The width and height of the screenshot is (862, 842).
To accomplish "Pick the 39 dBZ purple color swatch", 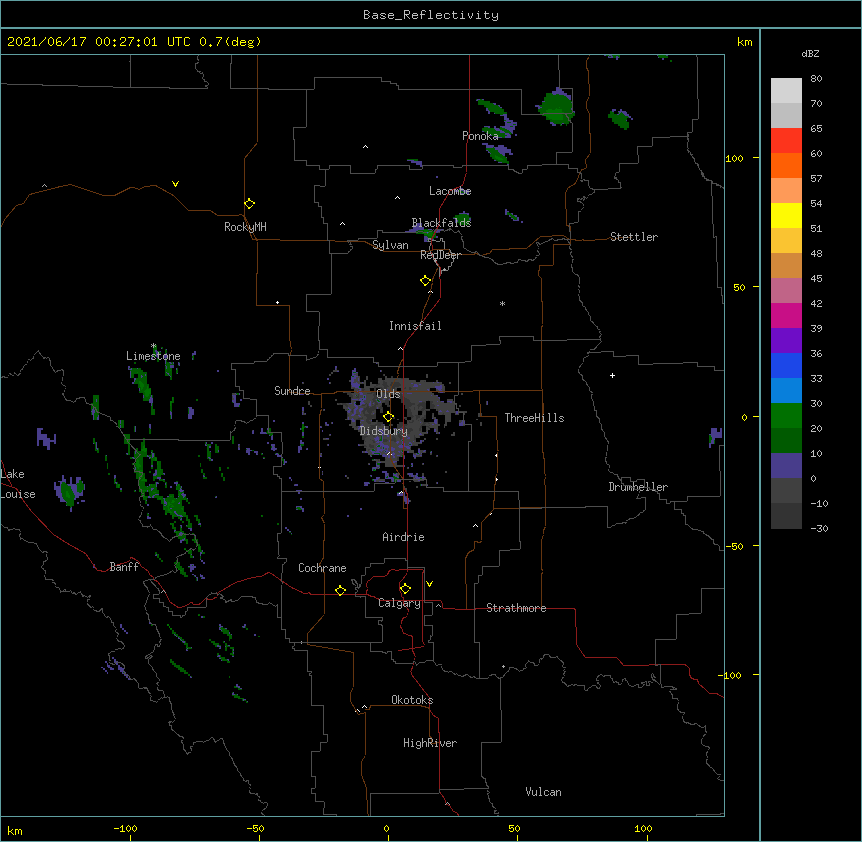I will pos(786,340).
